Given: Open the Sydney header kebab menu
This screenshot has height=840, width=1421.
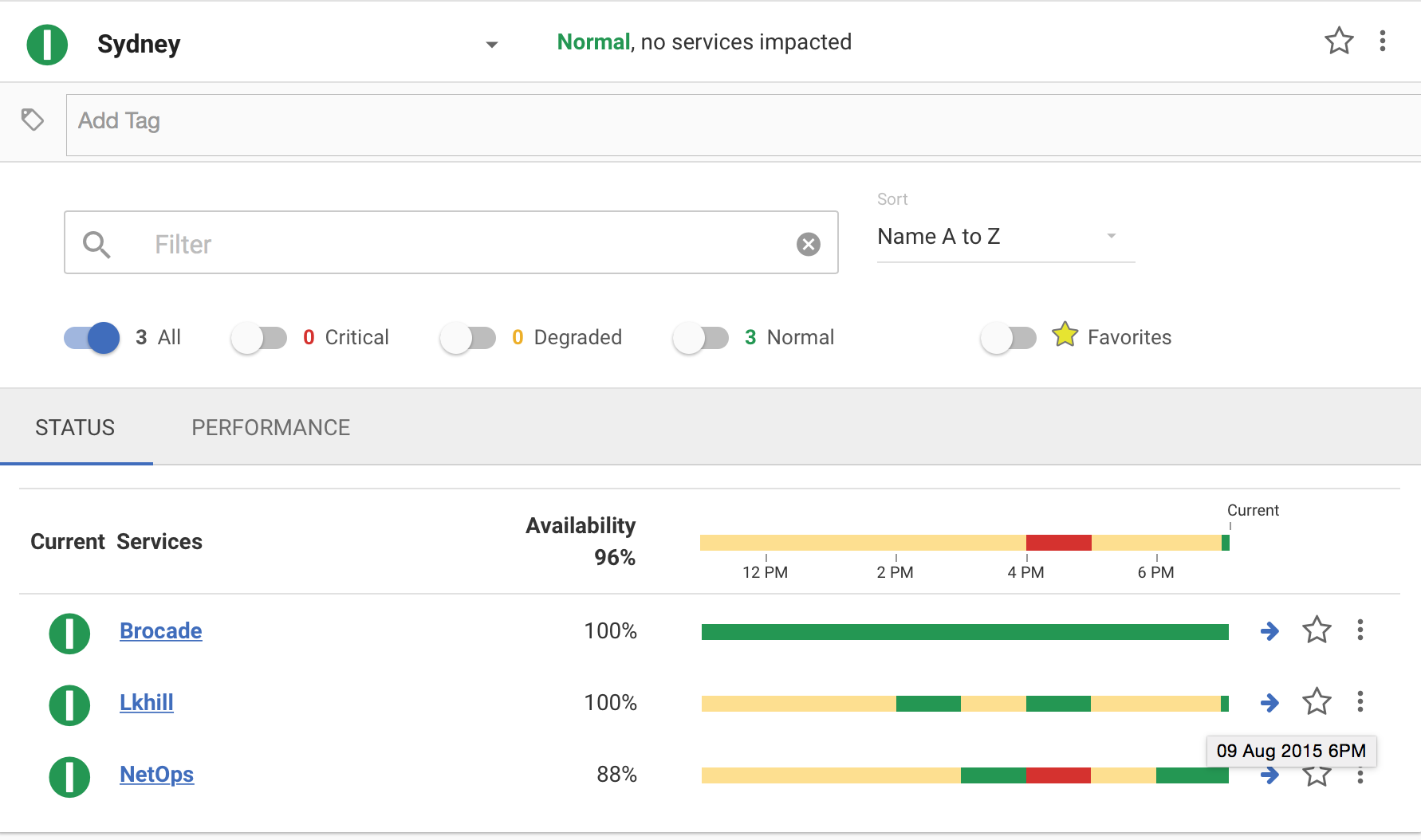Looking at the screenshot, I should point(1383,41).
